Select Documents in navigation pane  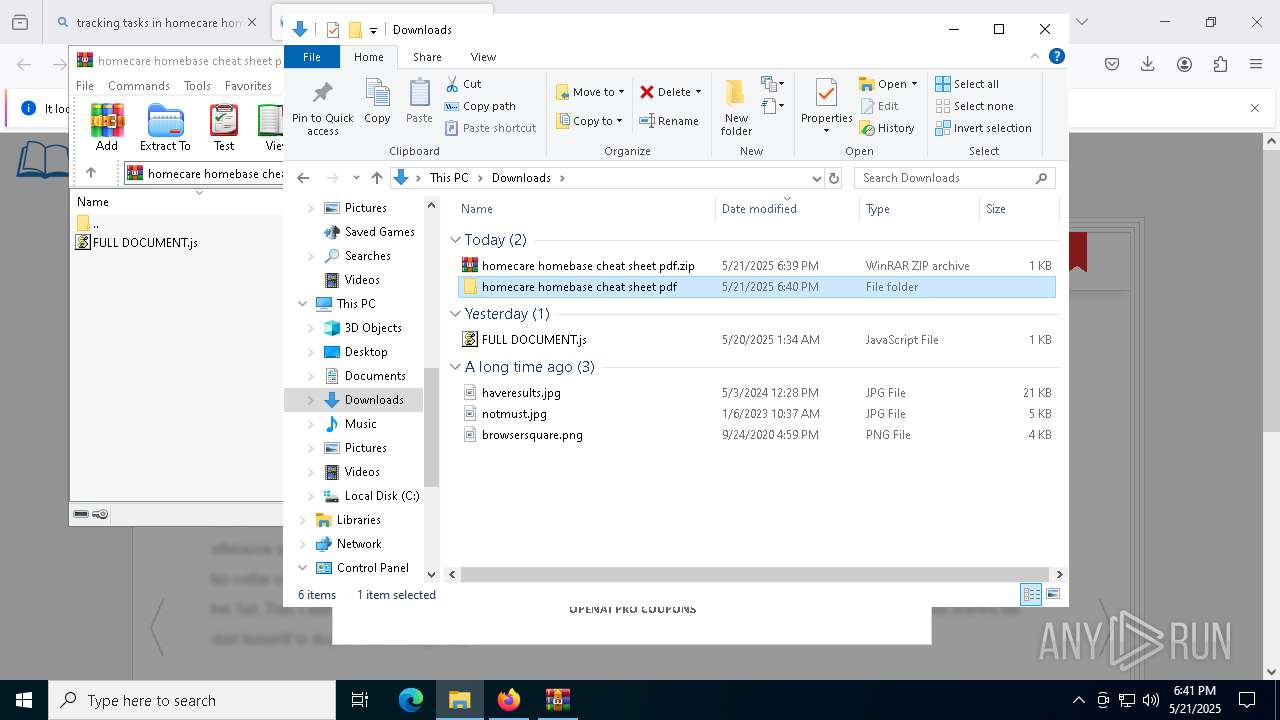(x=375, y=376)
